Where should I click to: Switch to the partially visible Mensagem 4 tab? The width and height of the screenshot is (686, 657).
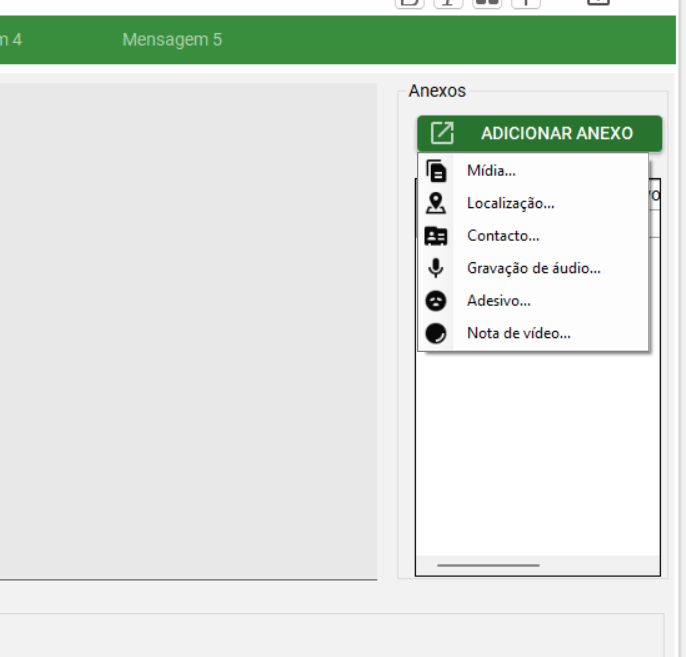coord(10,40)
